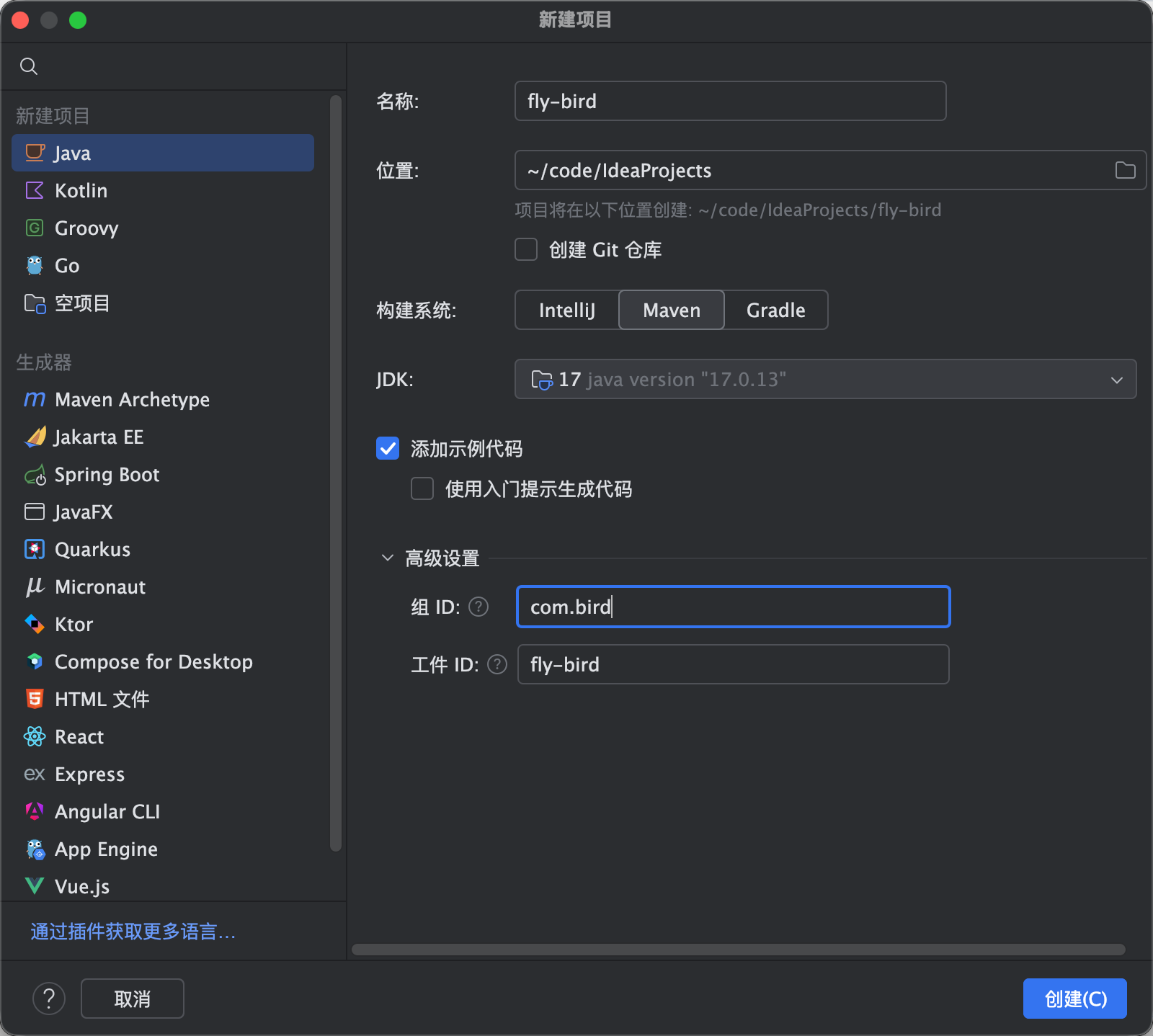The image size is (1153, 1036).
Task: Select JavaFX generator label
Action: (x=84, y=512)
